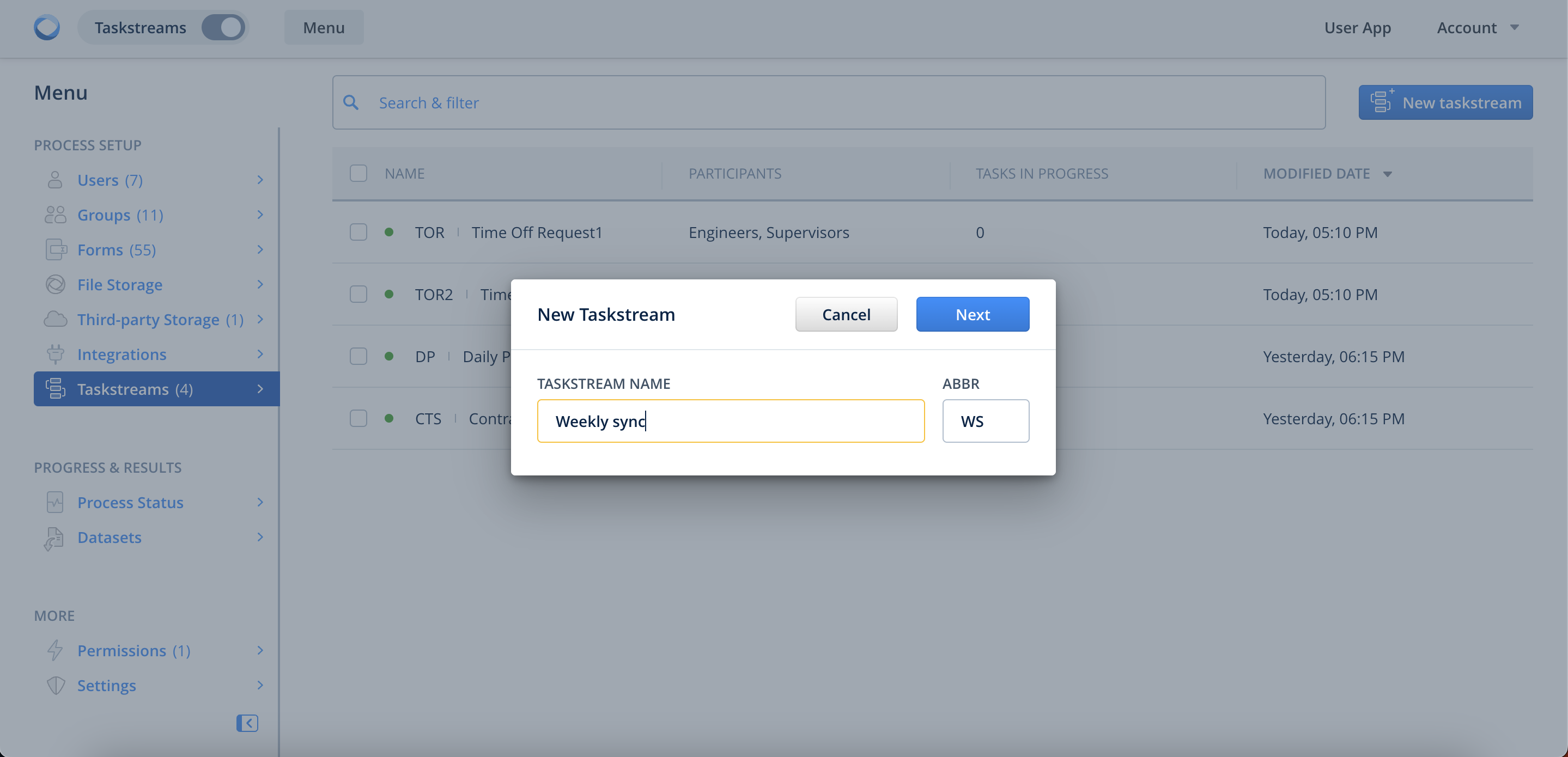Click the Datasets icon in sidebar
The height and width of the screenshot is (757, 1568).
pyautogui.click(x=55, y=538)
